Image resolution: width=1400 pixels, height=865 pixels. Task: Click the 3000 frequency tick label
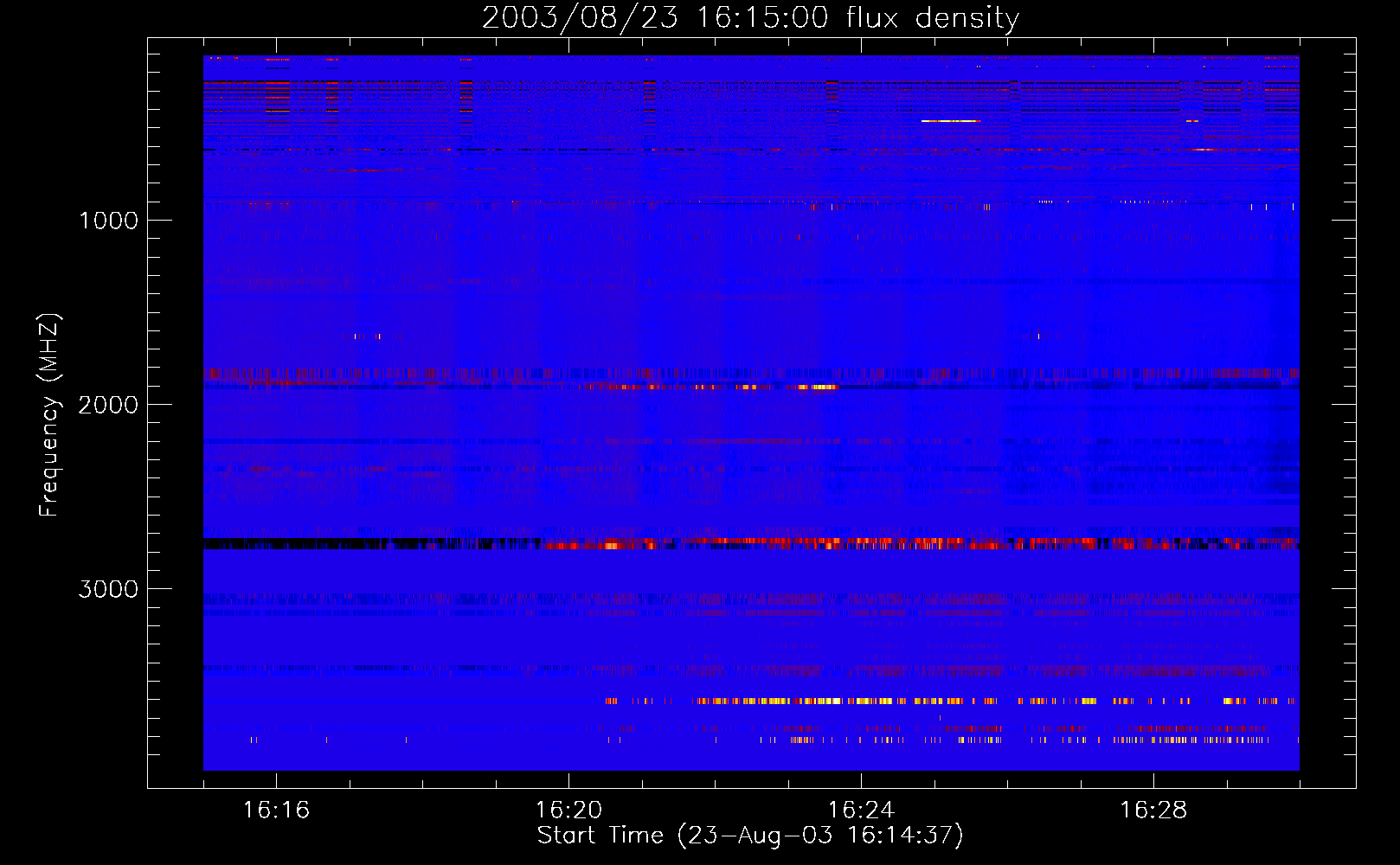[x=108, y=589]
